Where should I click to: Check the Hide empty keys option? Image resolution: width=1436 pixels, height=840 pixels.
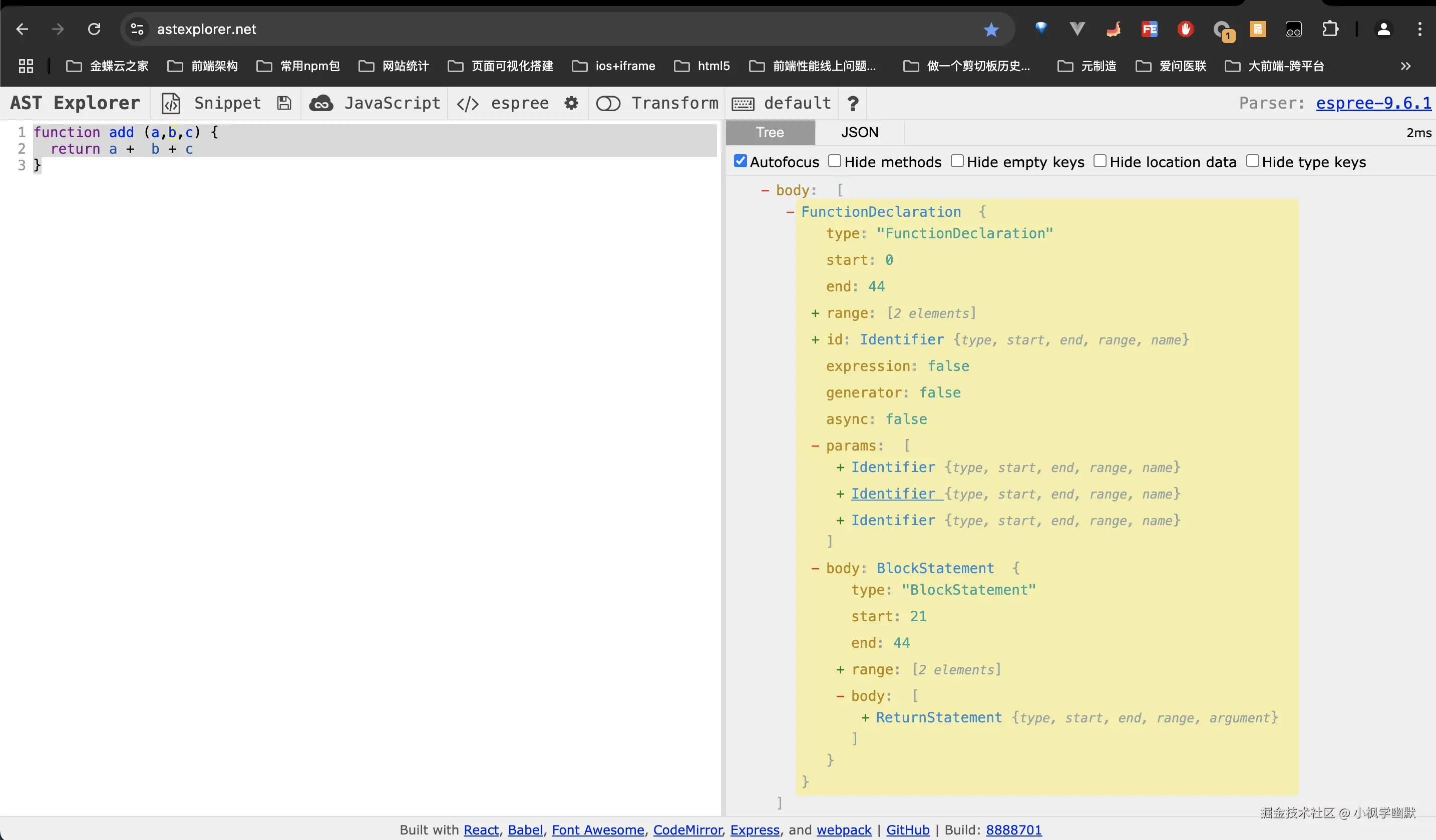957,161
